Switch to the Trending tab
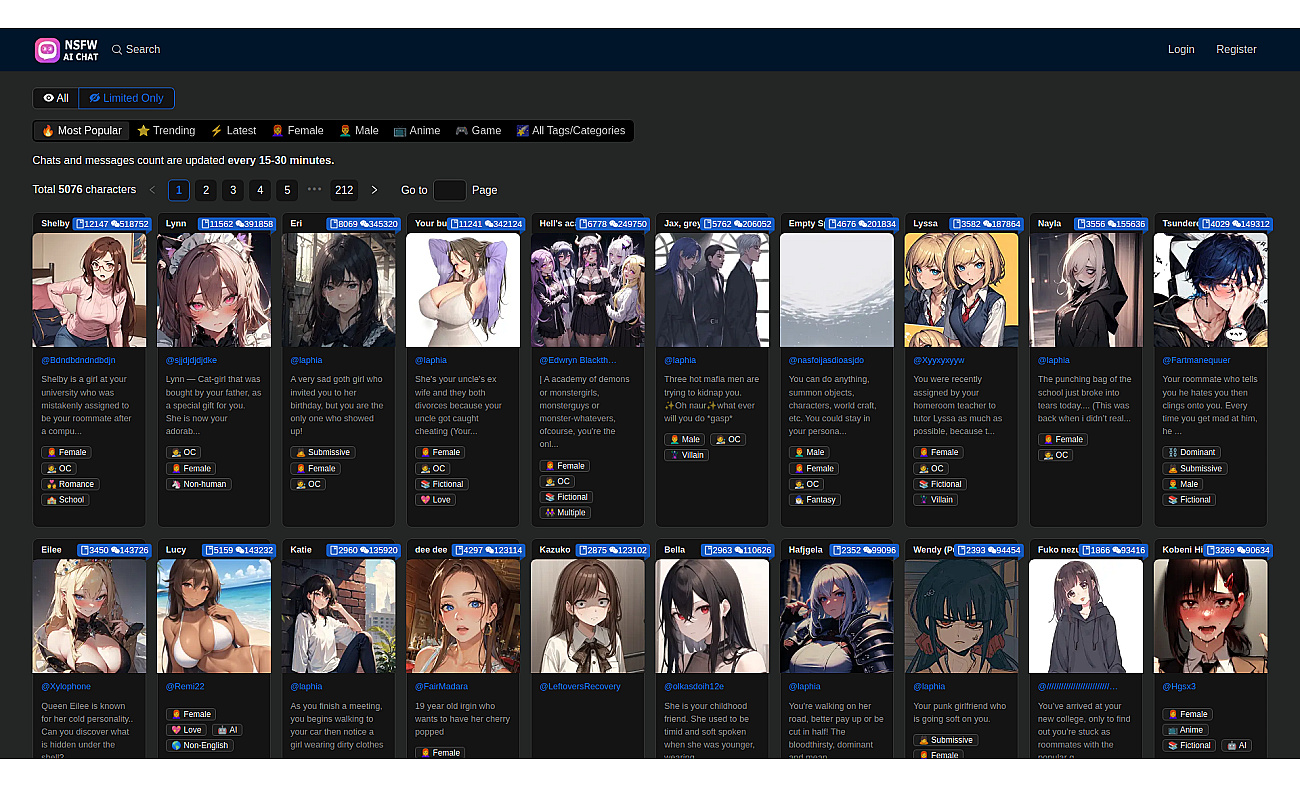This screenshot has height=788, width=1300. click(166, 130)
